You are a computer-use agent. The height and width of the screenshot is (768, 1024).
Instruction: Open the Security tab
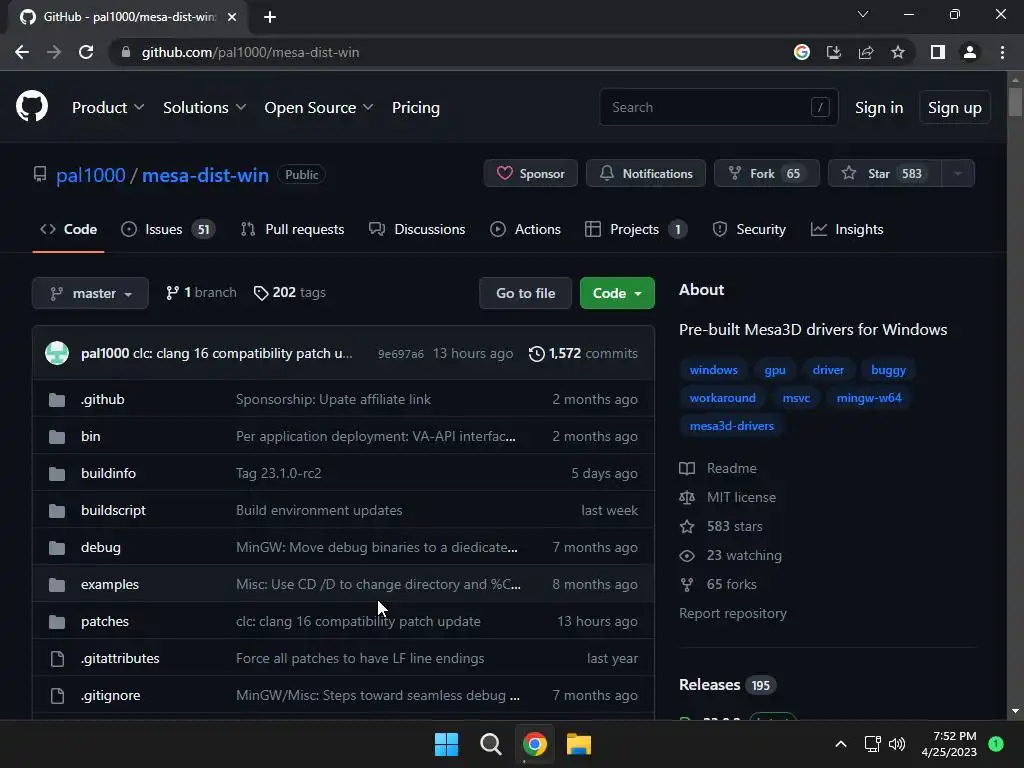point(748,229)
